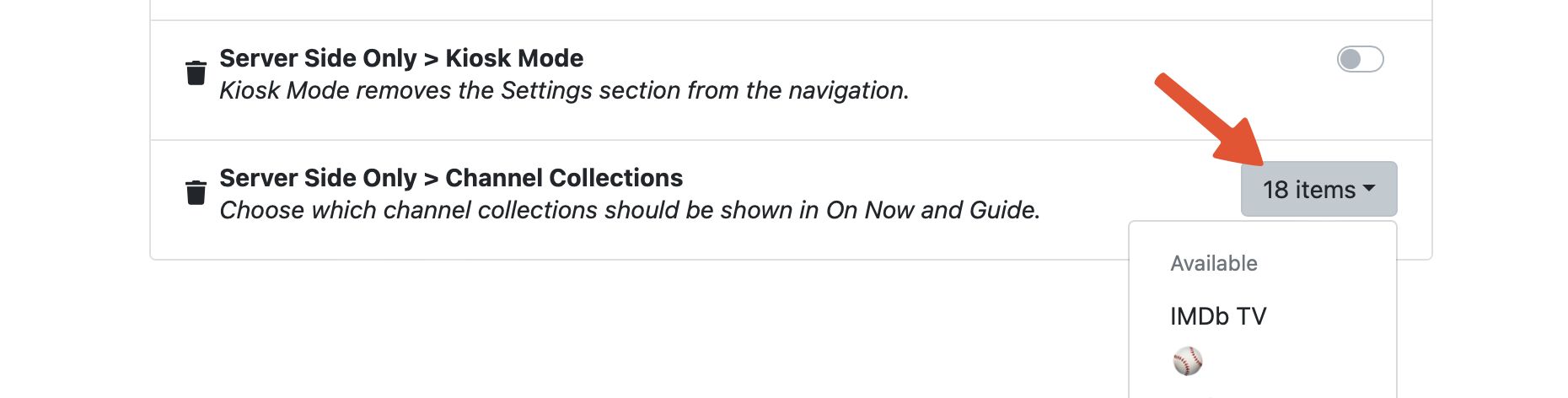Click the Channel Collections description sentence

pyautogui.click(x=629, y=210)
